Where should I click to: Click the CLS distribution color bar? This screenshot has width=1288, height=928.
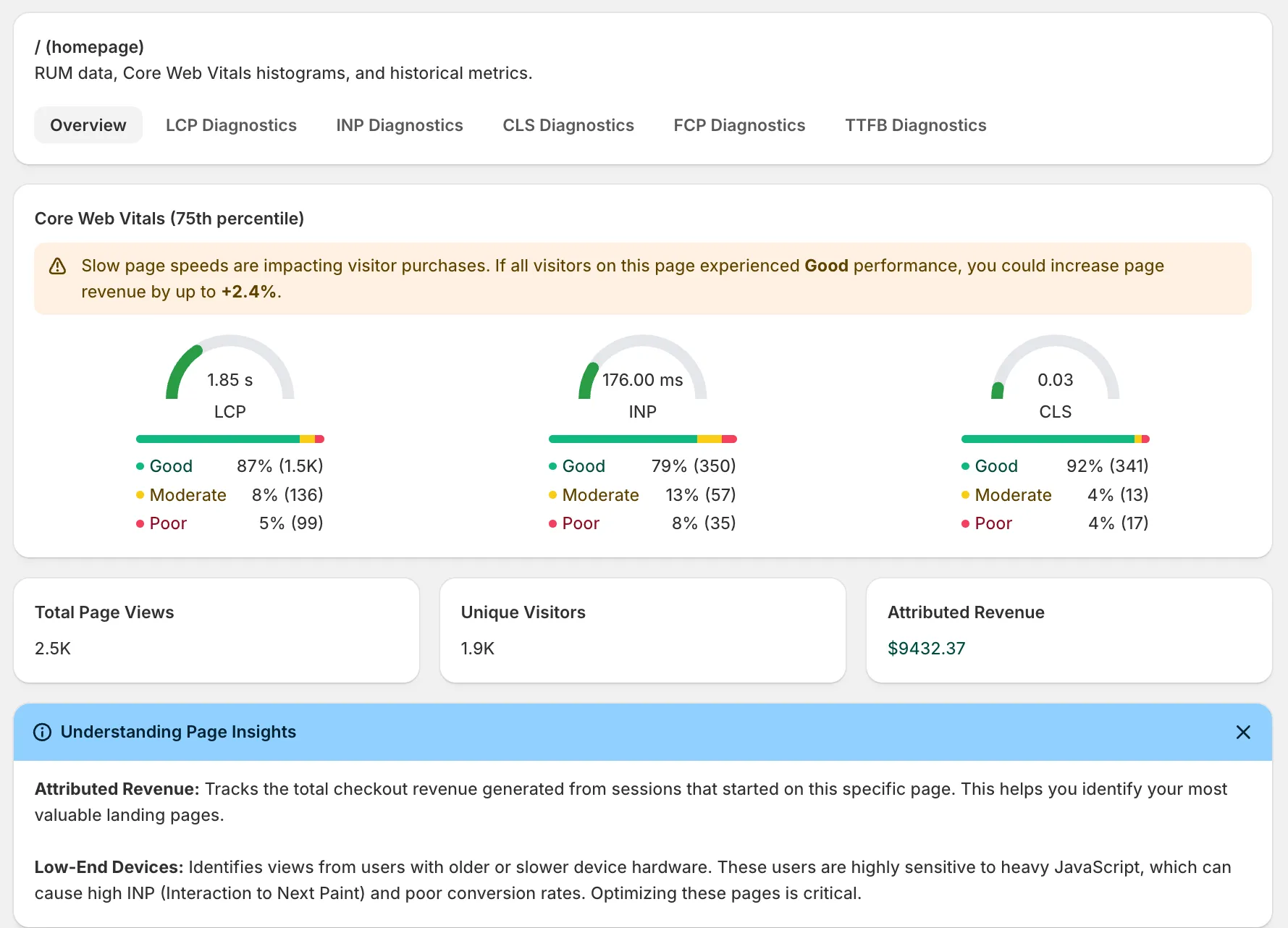pos(1056,439)
